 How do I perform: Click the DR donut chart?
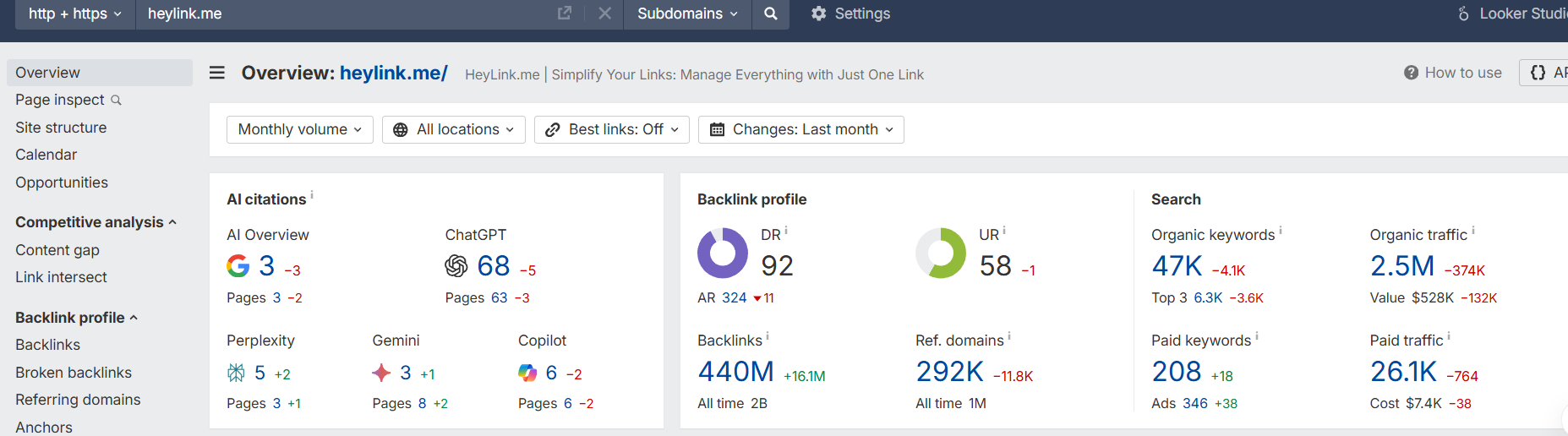click(x=723, y=253)
